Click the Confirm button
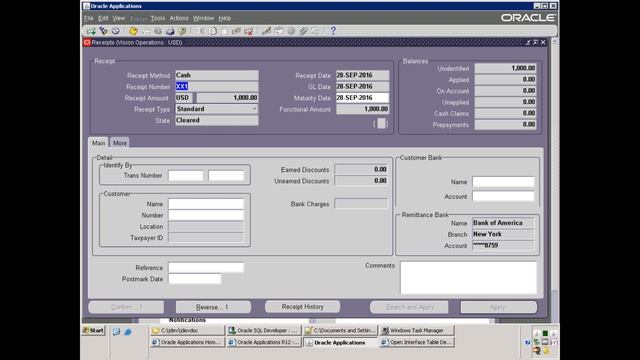640x360 pixels. (x=126, y=307)
